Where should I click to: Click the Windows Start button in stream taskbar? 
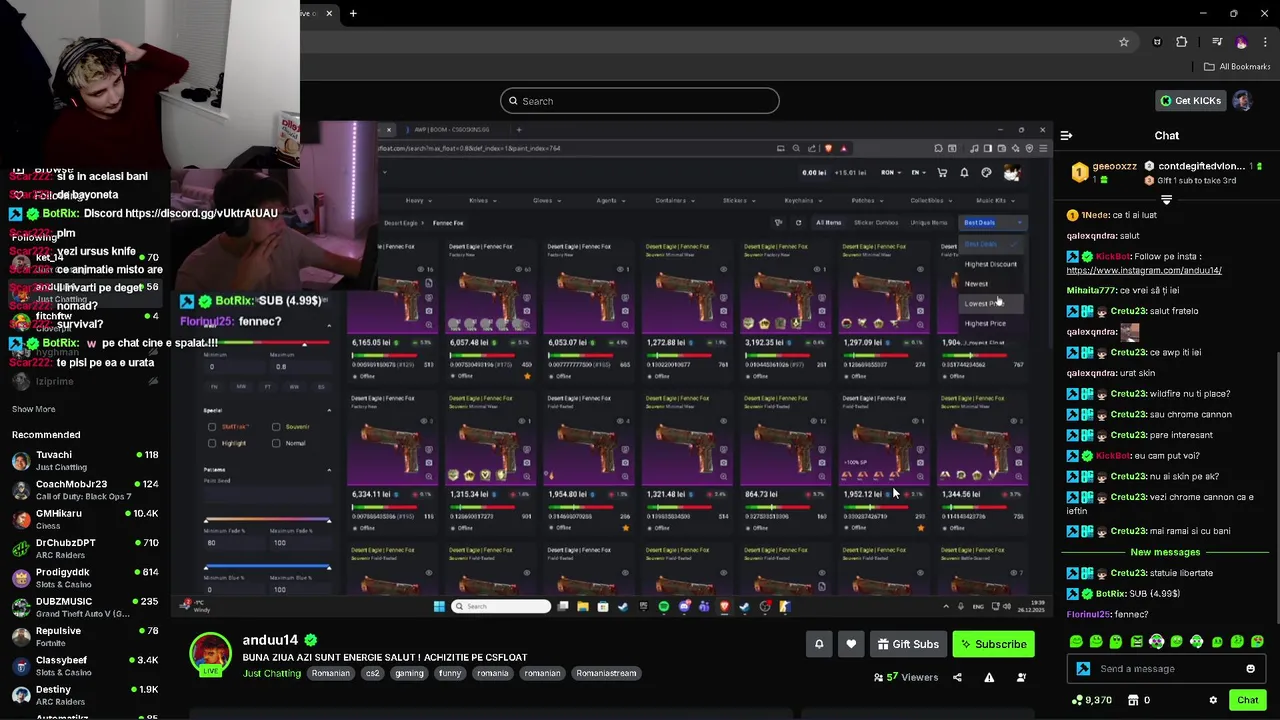coord(439,606)
